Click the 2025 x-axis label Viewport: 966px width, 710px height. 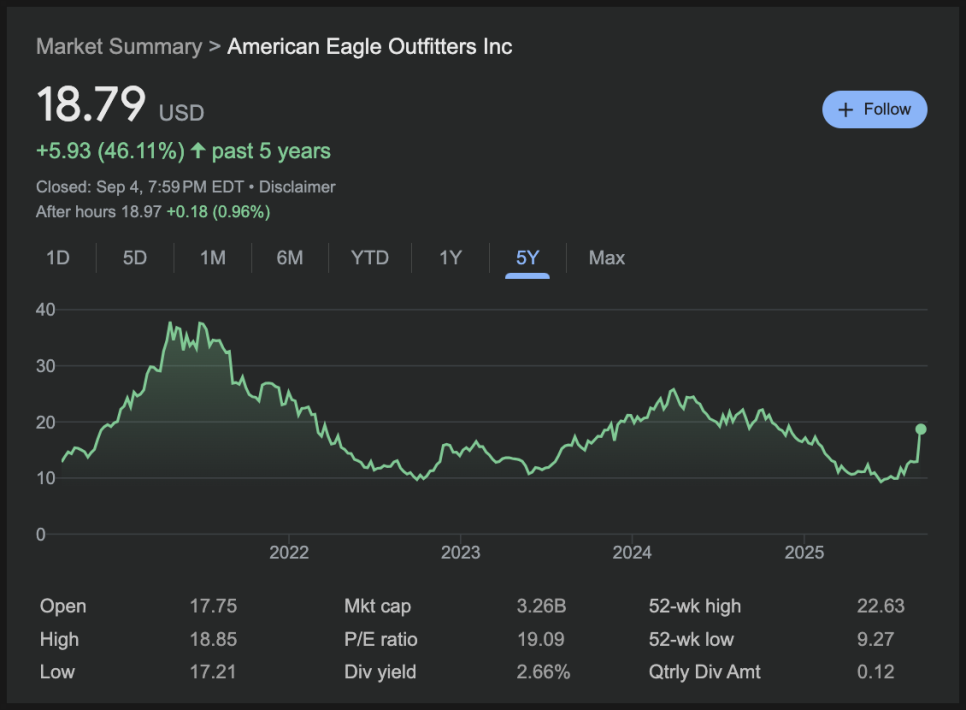point(804,552)
